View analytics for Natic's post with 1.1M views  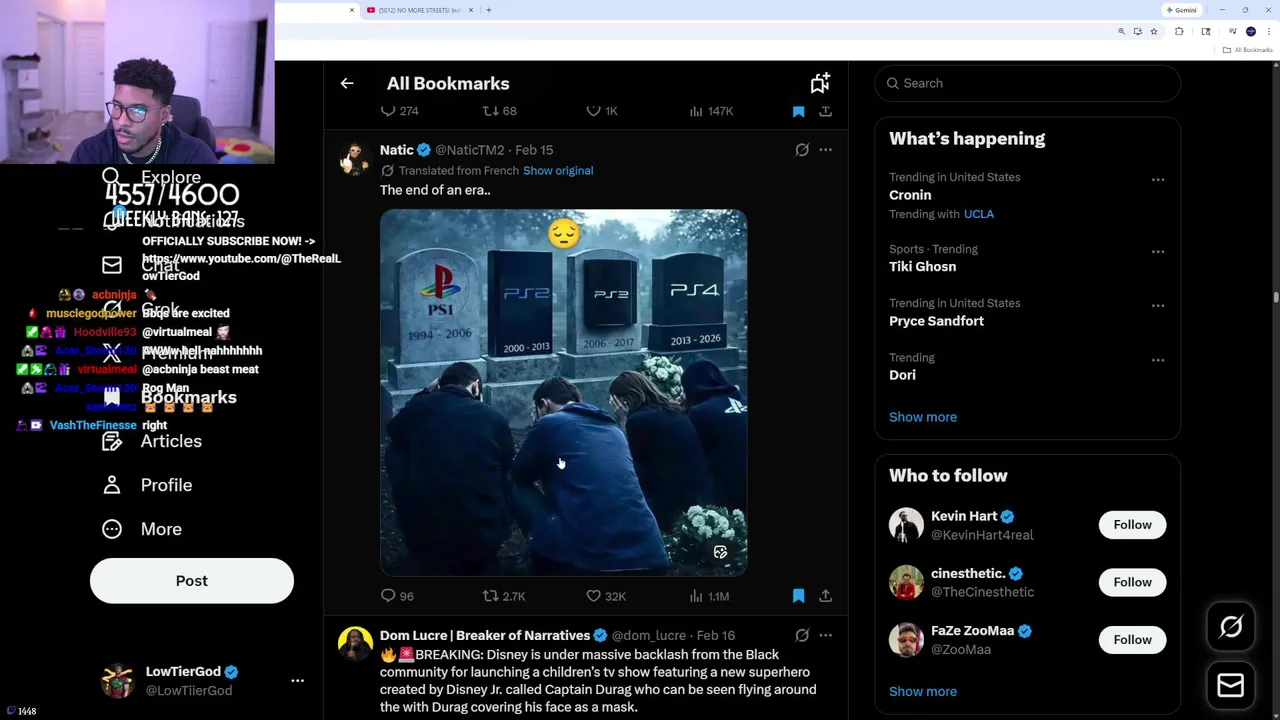coord(709,596)
